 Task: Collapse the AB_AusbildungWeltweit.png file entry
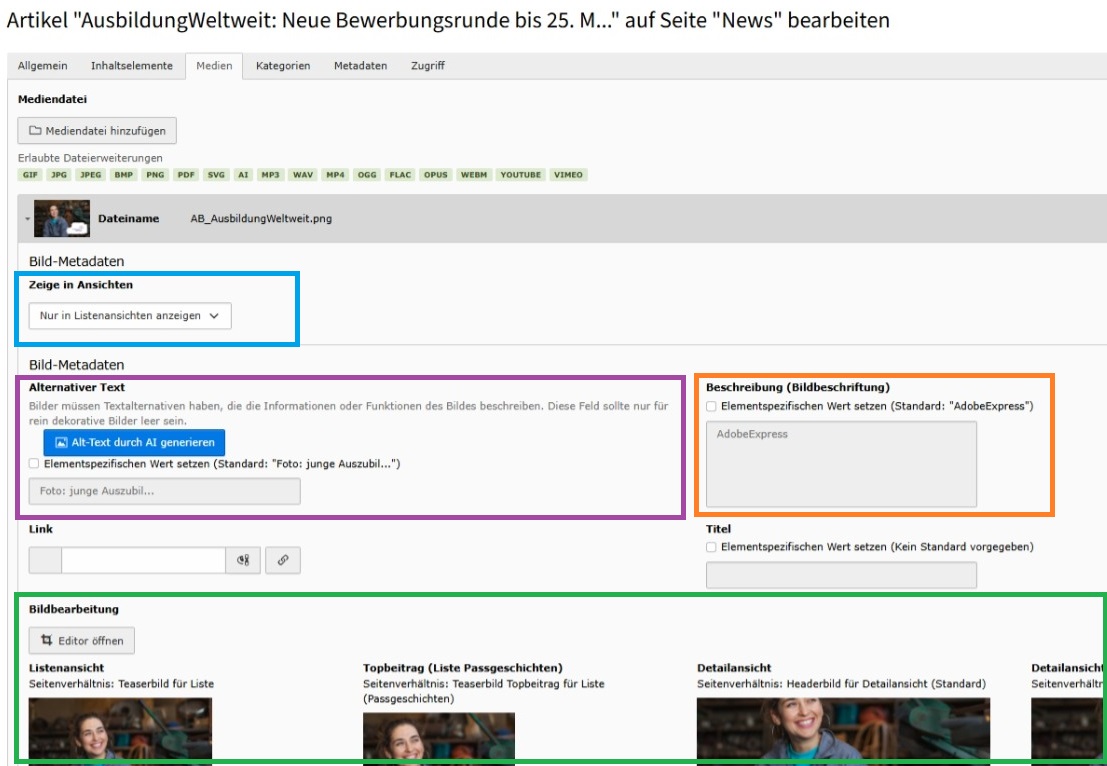[27, 219]
